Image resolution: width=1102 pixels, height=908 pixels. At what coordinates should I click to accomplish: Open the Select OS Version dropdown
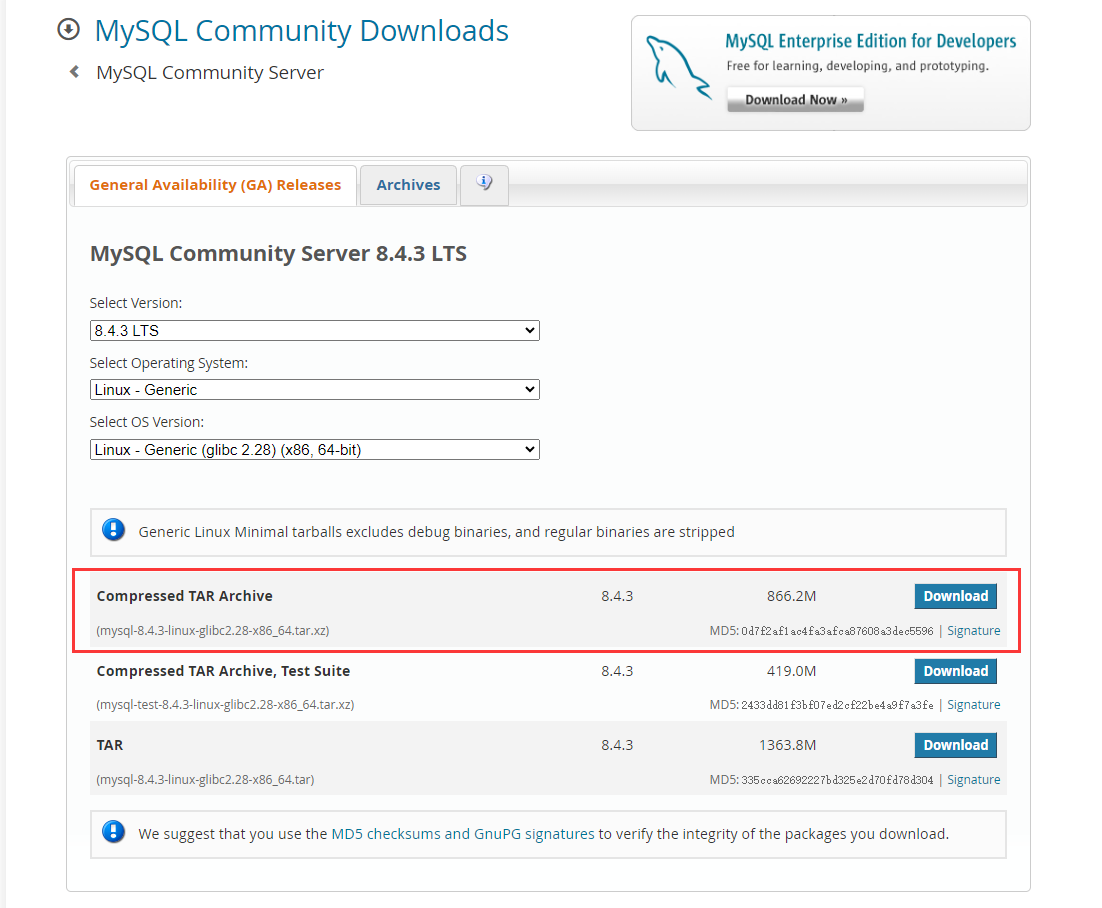(314, 450)
